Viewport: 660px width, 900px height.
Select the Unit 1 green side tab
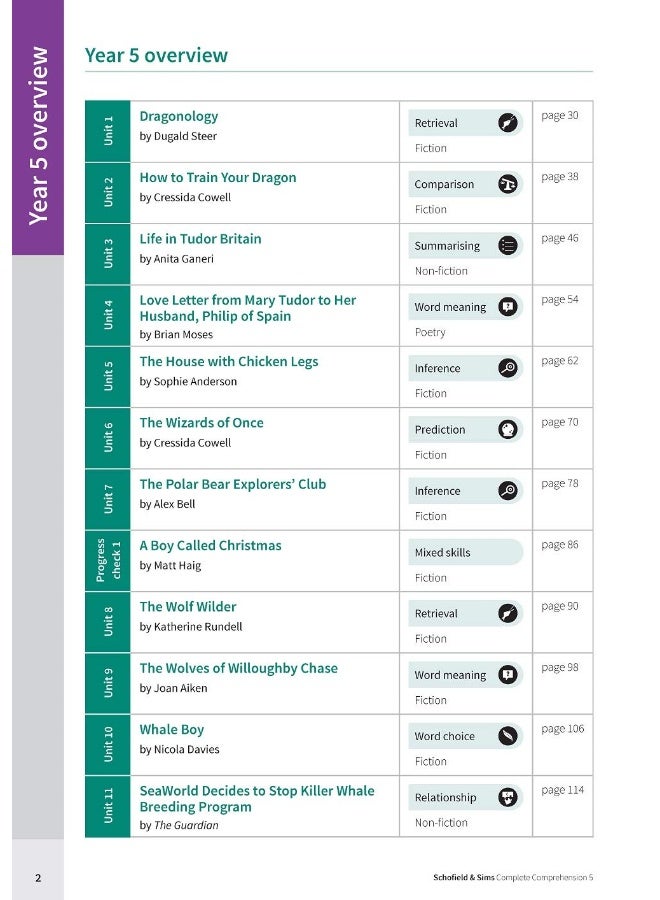tap(108, 131)
